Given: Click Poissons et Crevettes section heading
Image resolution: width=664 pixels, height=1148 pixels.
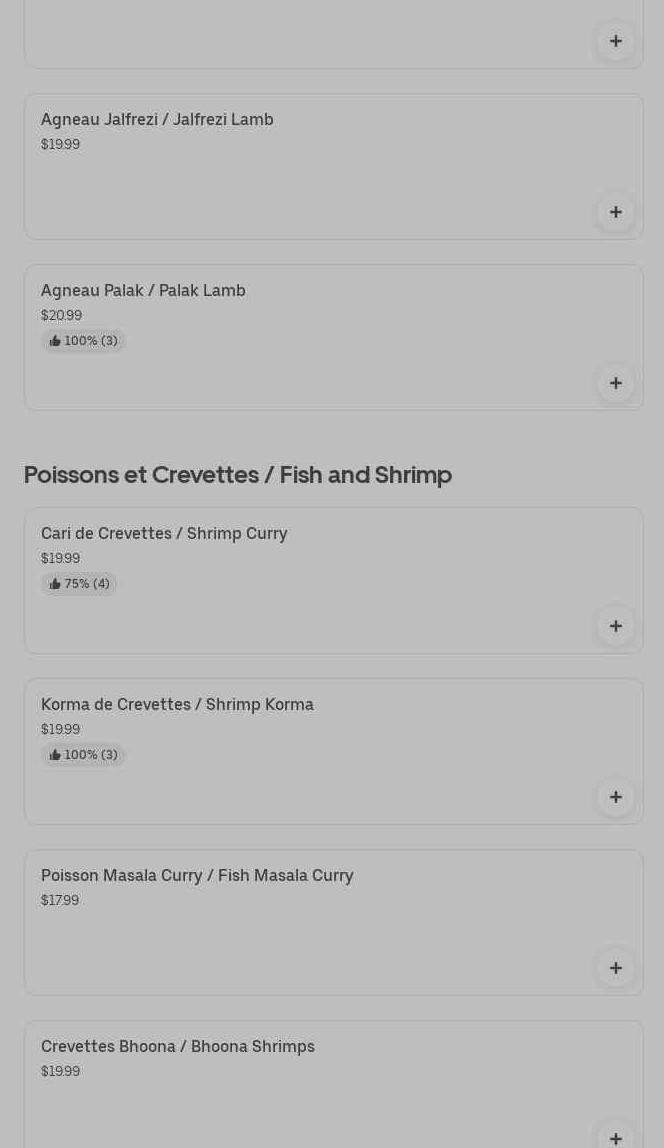Looking at the screenshot, I should [238, 474].
